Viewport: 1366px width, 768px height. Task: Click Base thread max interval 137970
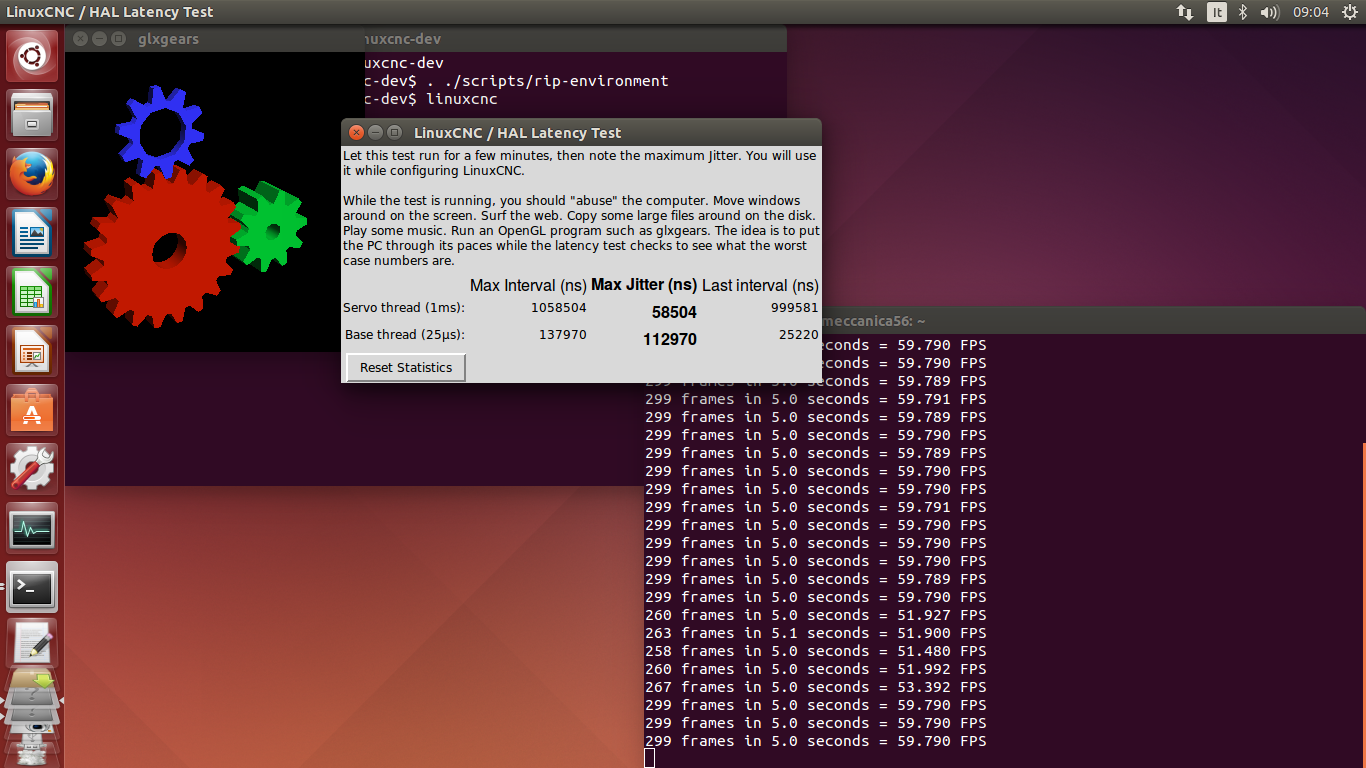point(563,335)
